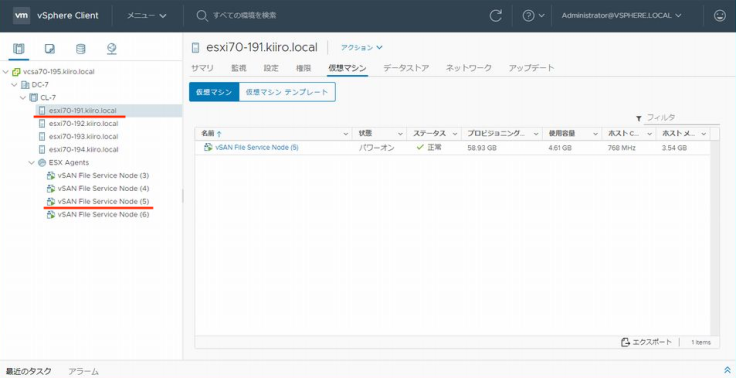Image resolution: width=736 pixels, height=378 pixels.
Task: Open the vSAN File Service Node (5) link in table
Action: point(257,147)
